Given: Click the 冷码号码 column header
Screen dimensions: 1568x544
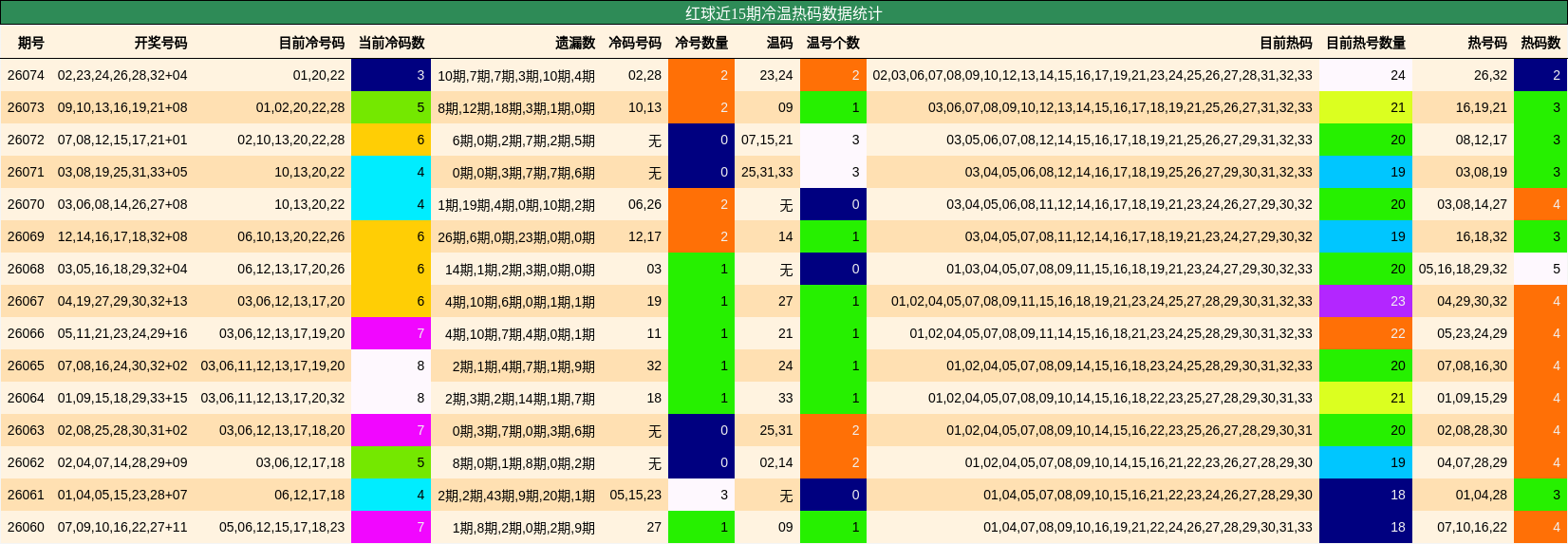Looking at the screenshot, I should pos(635,43).
